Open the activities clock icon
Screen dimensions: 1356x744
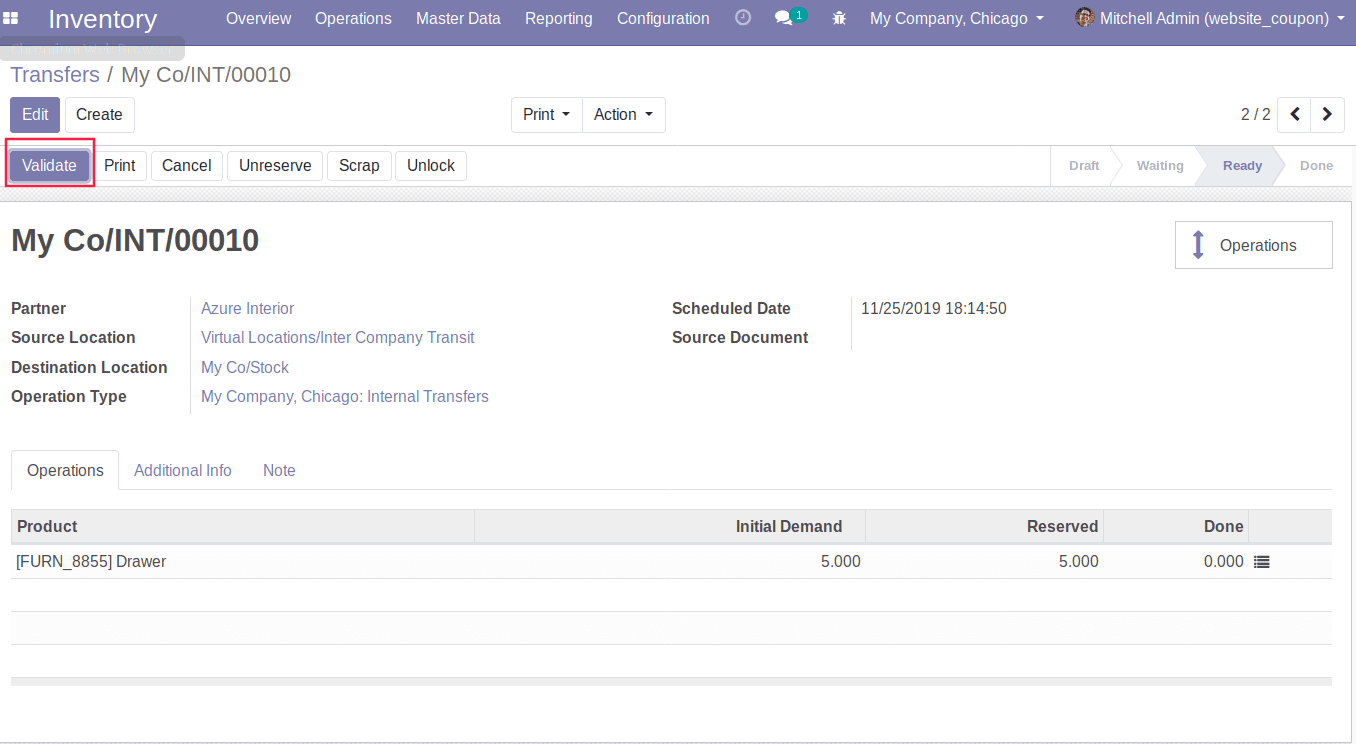pyautogui.click(x=743, y=18)
